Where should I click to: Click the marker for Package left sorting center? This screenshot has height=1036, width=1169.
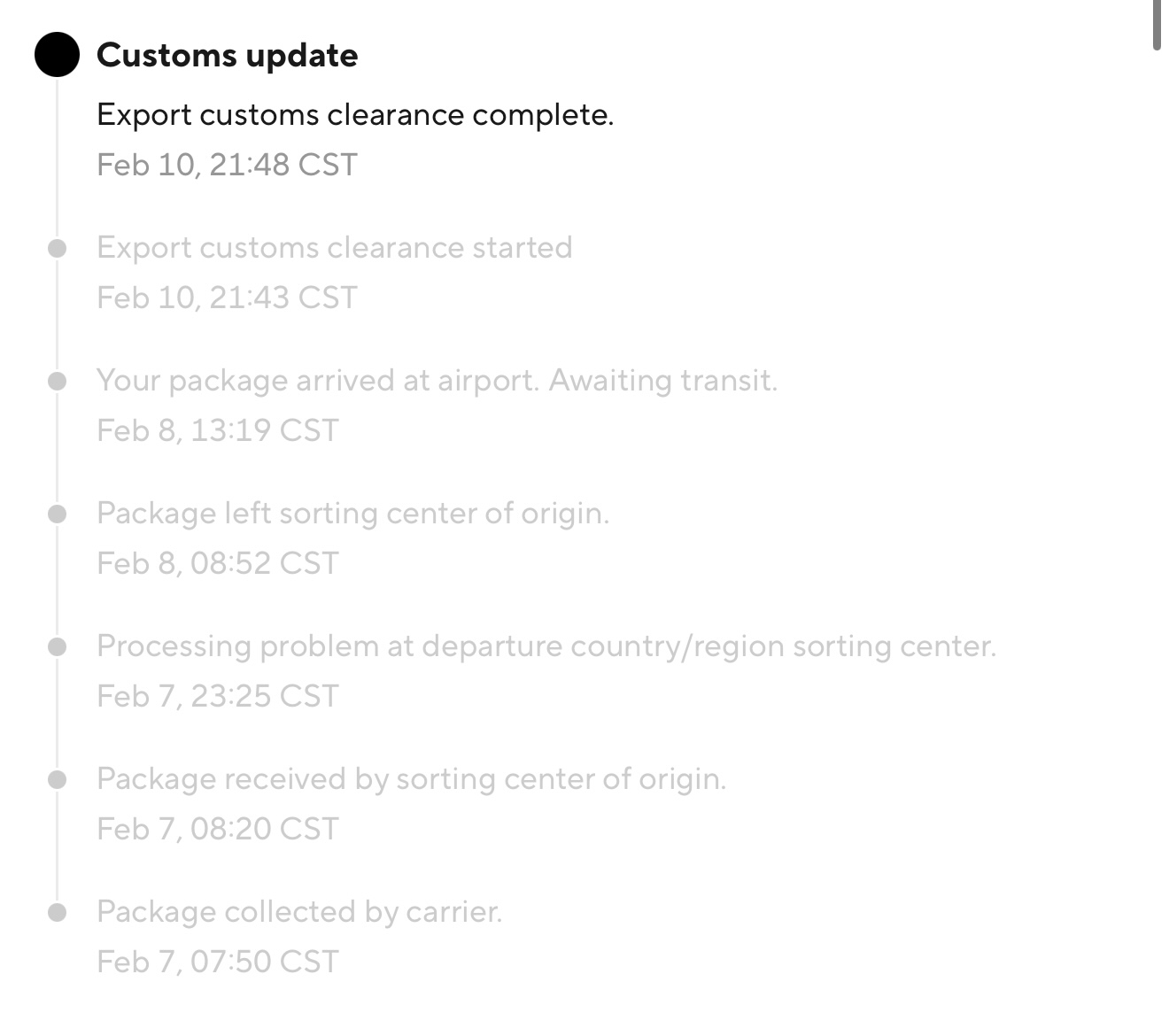(x=58, y=514)
